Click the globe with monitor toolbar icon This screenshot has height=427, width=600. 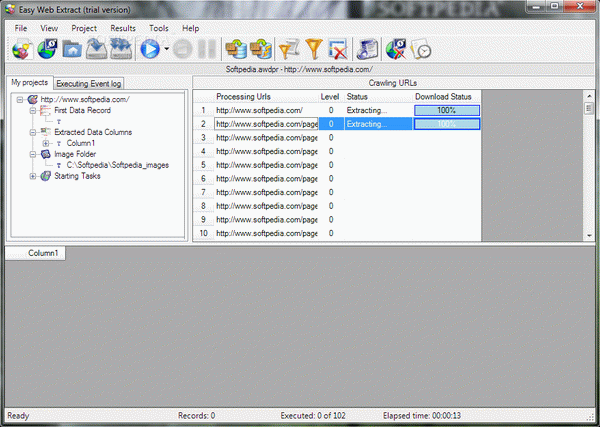[47, 49]
